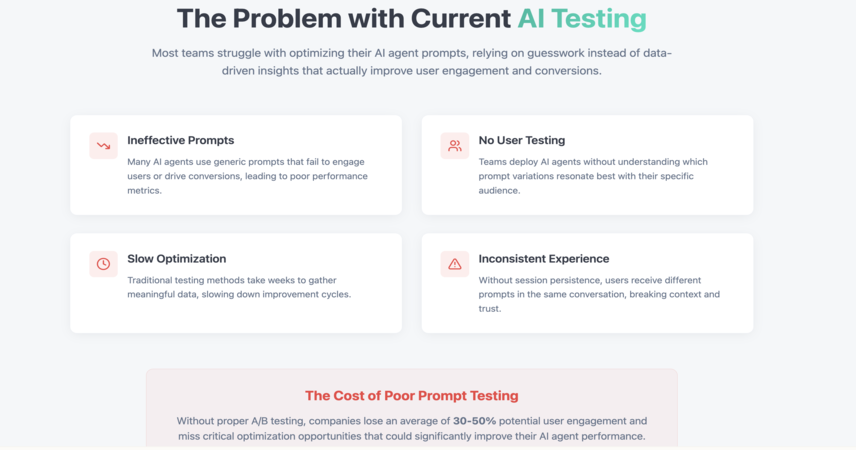The height and width of the screenshot is (450, 856).
Task: Select the No User Testing card title
Action: pos(522,140)
